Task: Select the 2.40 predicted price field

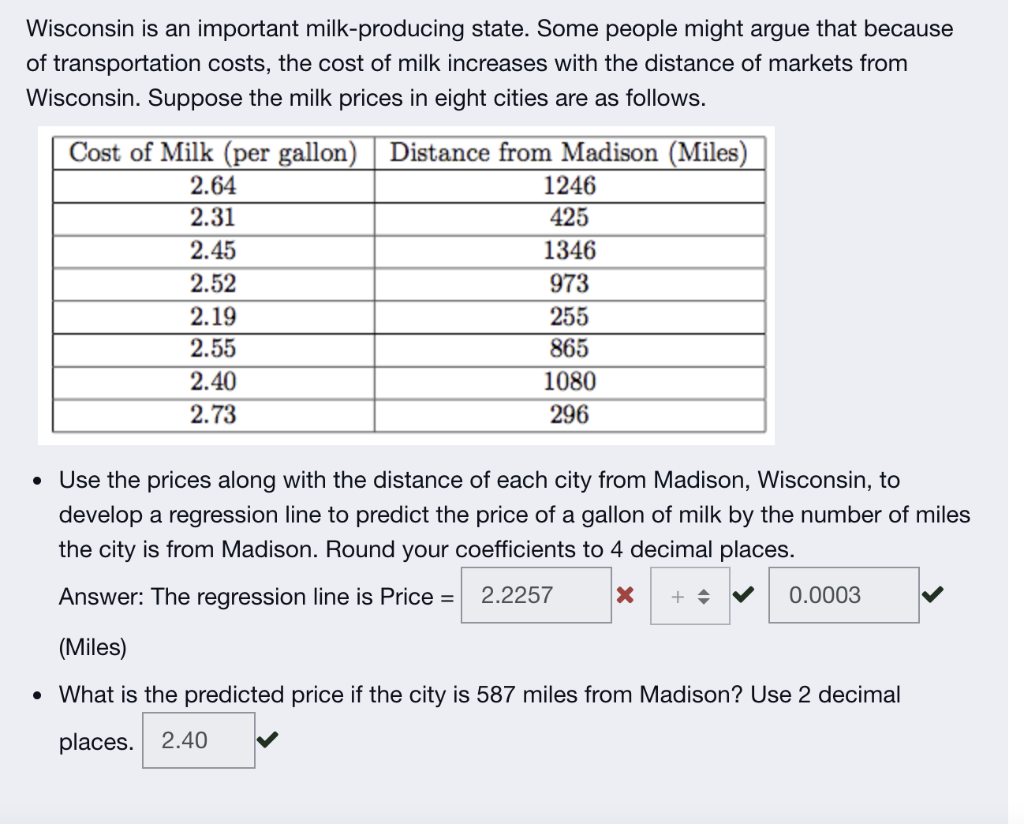Action: coord(197,740)
